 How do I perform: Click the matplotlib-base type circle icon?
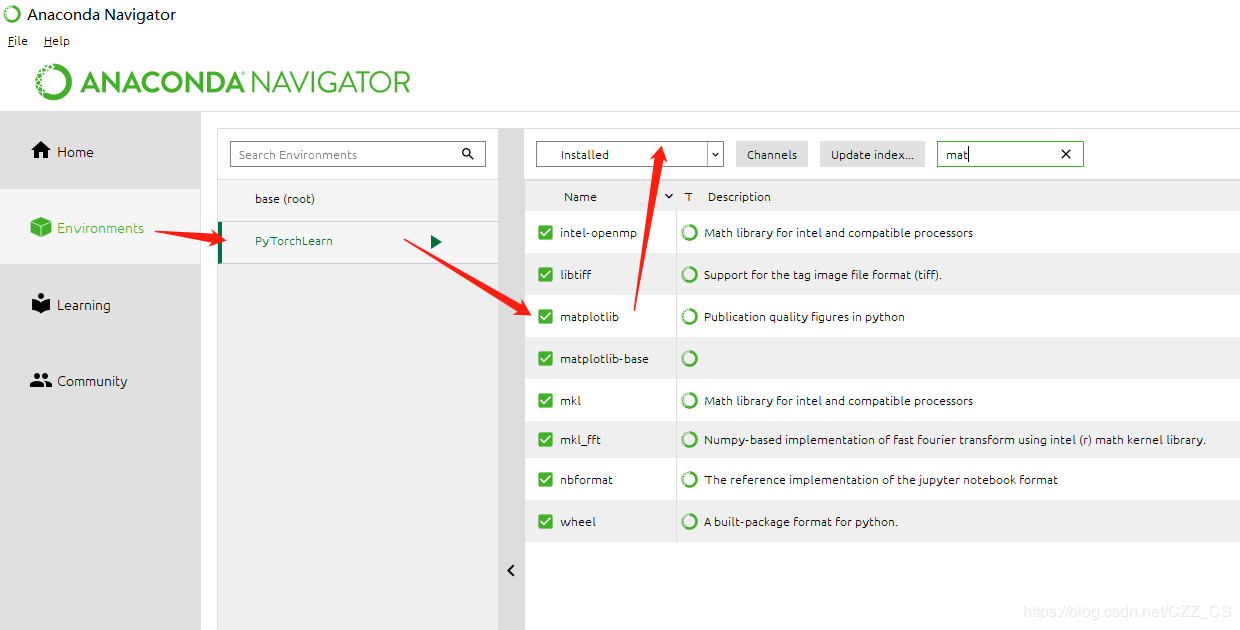click(689, 358)
